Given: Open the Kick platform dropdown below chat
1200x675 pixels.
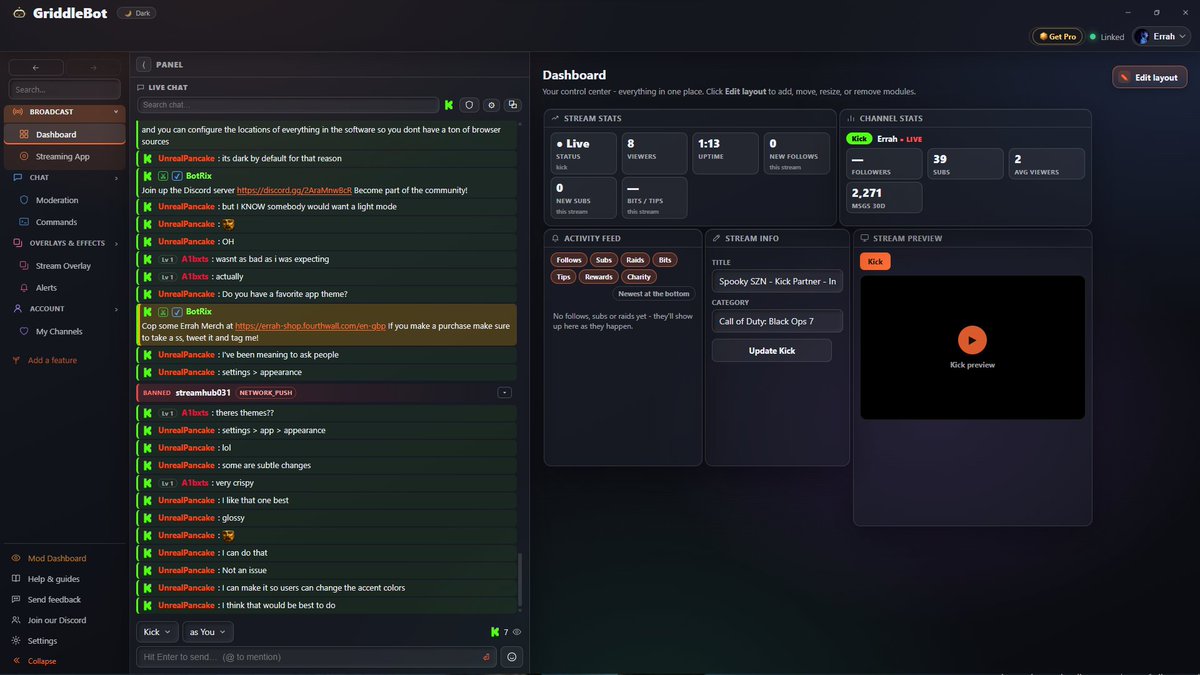Looking at the screenshot, I should click(x=158, y=632).
